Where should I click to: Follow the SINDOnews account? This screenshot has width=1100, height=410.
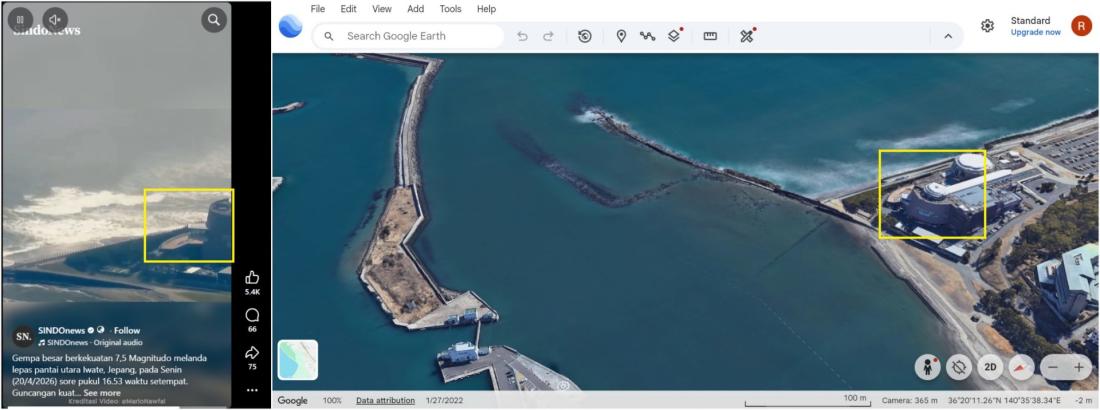point(127,330)
